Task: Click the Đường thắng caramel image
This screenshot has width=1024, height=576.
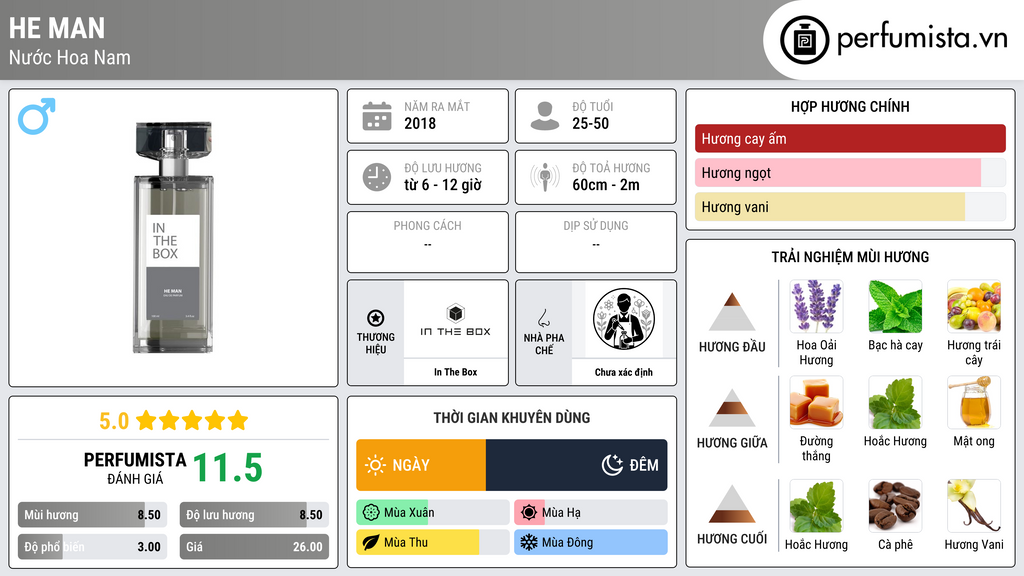Action: click(x=816, y=402)
